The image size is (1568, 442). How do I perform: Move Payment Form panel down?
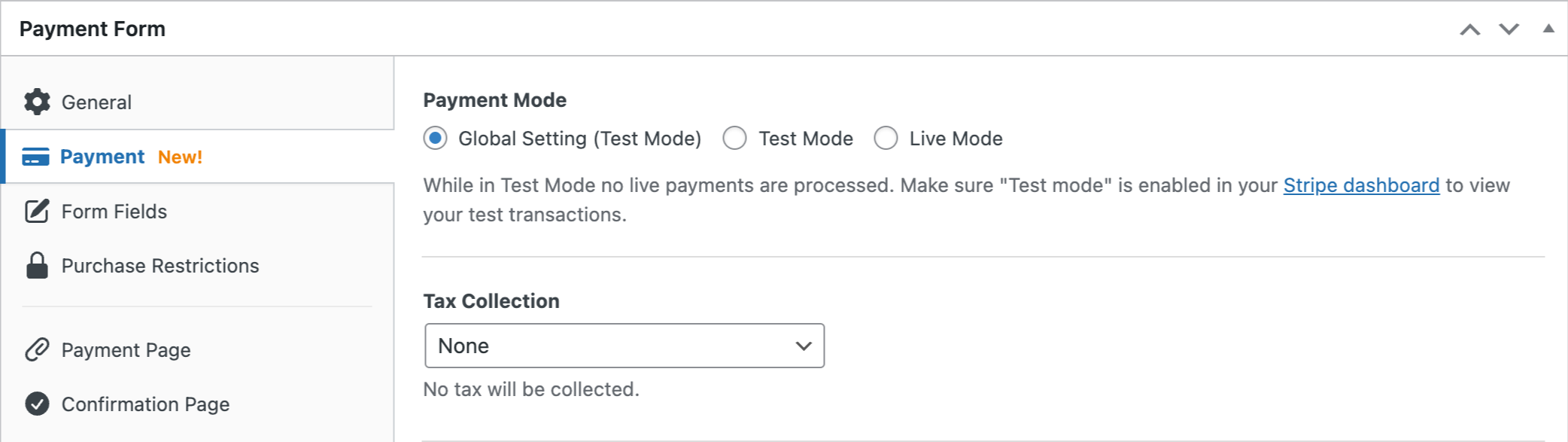tap(1509, 29)
